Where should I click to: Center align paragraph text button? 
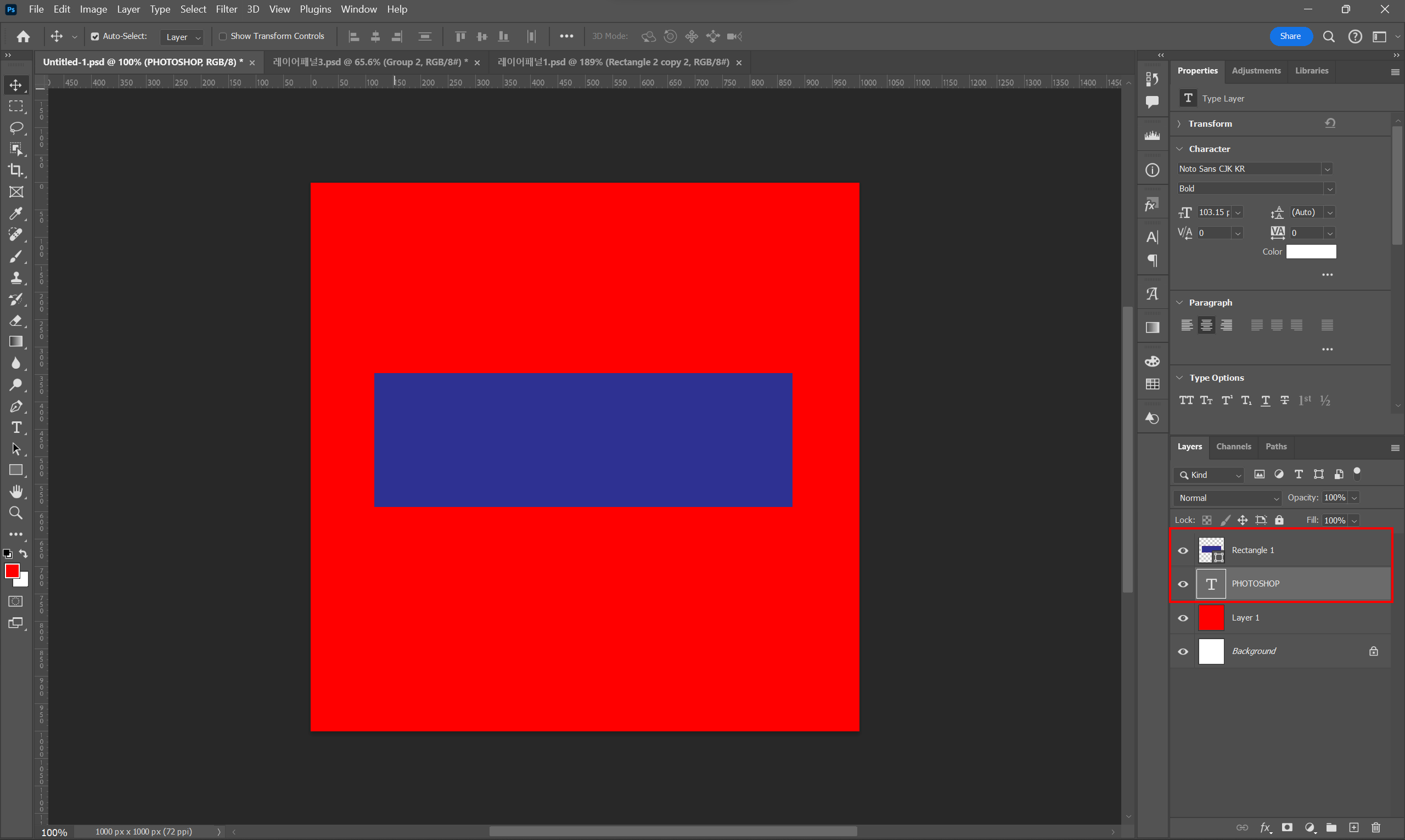1206,325
